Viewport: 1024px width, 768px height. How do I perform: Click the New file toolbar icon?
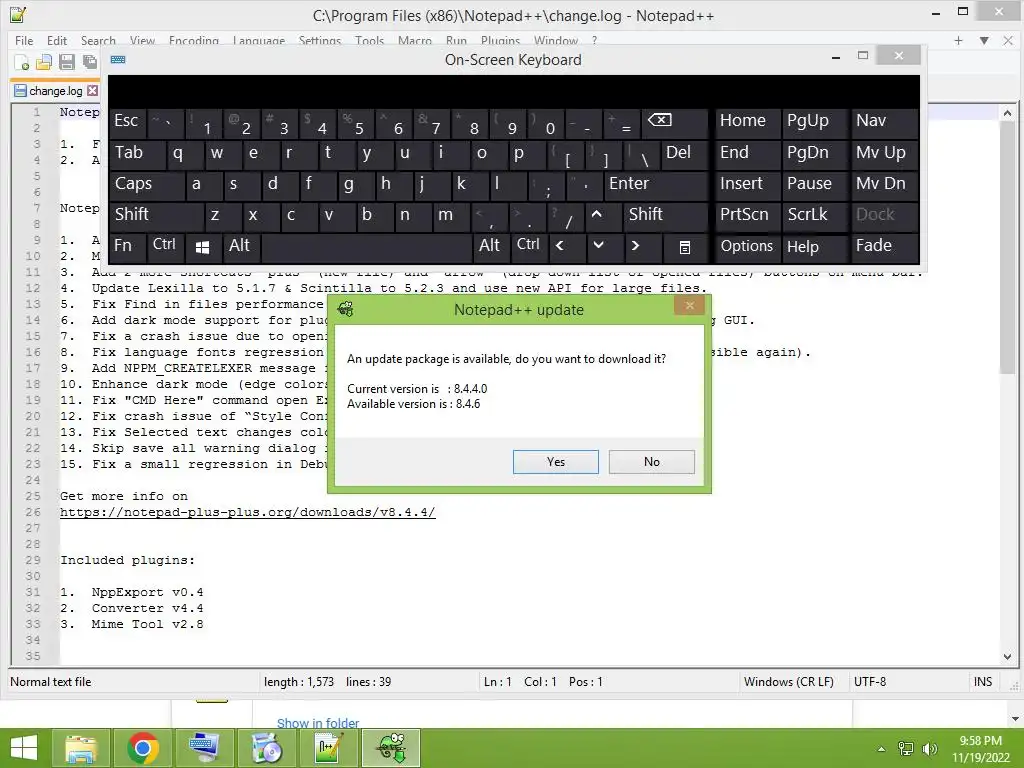click(22, 62)
